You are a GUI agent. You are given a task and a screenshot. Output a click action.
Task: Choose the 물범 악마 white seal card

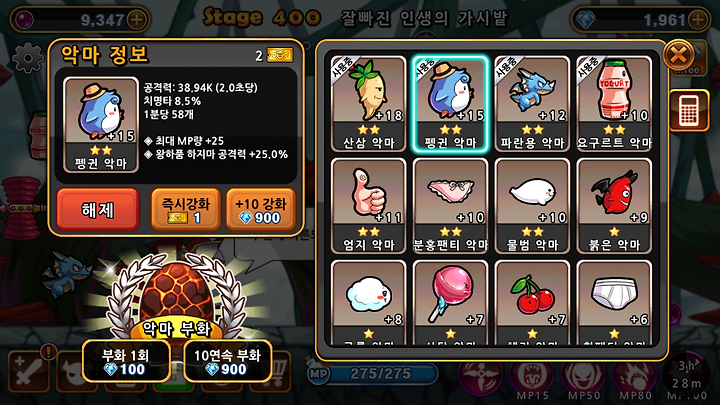(x=532, y=206)
